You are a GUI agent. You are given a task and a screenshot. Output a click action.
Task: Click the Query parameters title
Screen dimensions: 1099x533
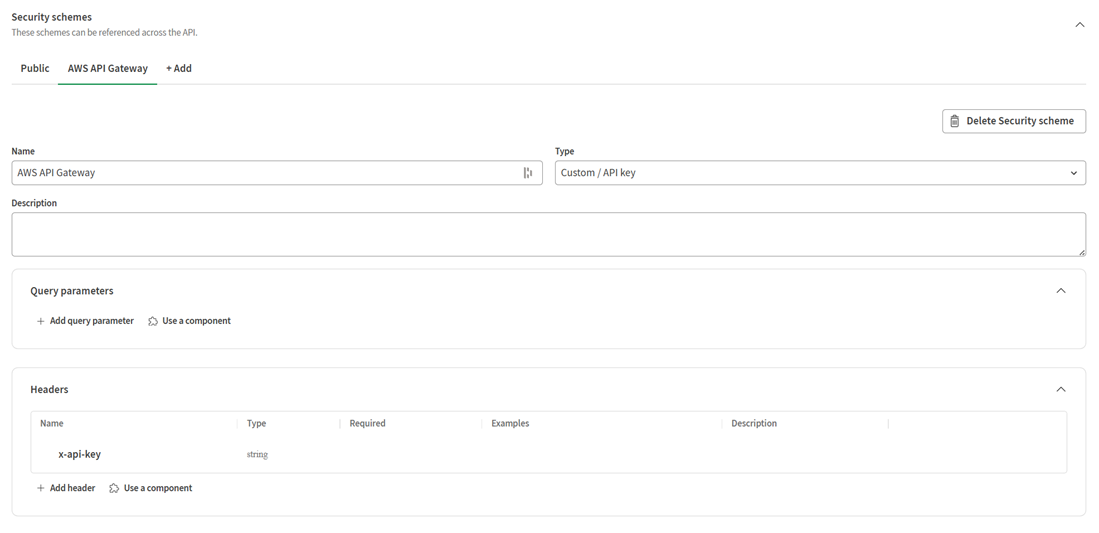click(x=71, y=290)
